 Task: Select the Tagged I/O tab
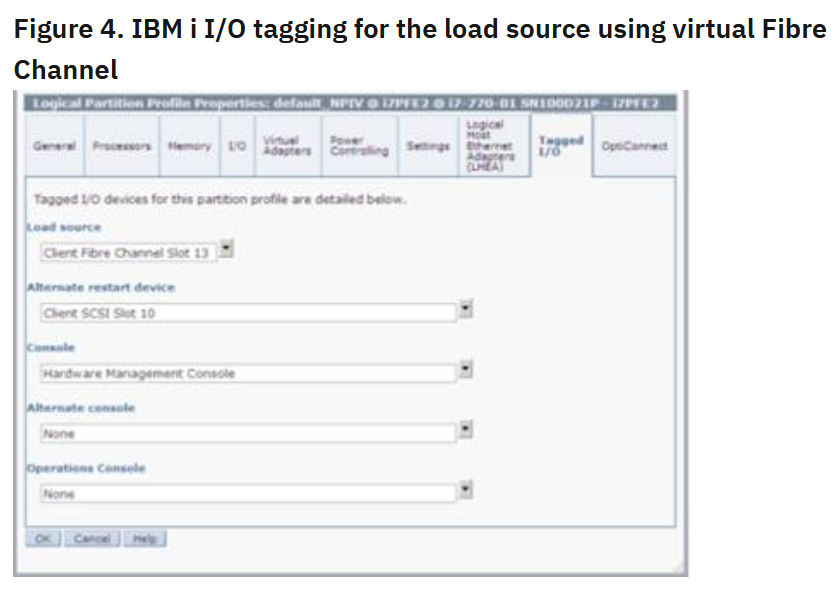click(561, 146)
